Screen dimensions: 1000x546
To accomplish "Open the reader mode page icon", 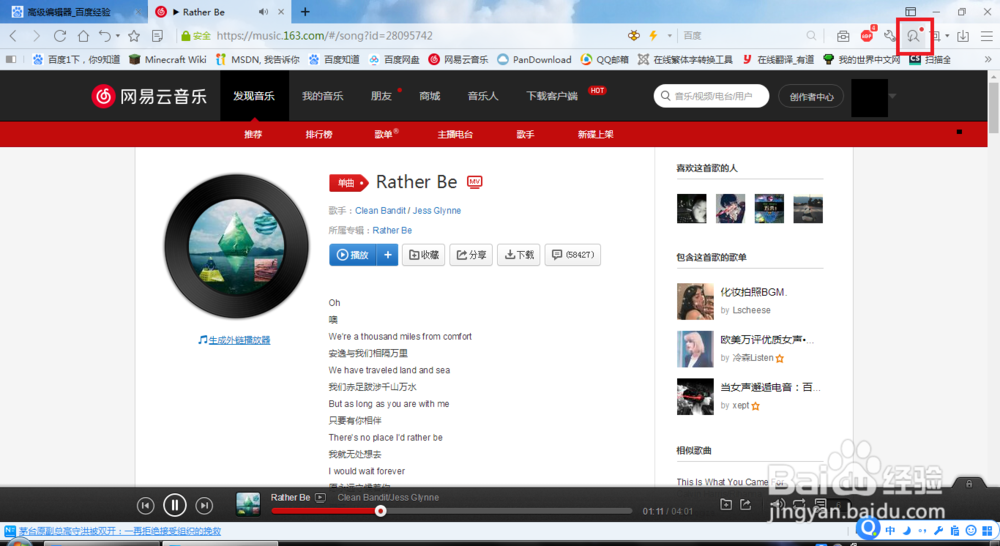I will (x=158, y=36).
